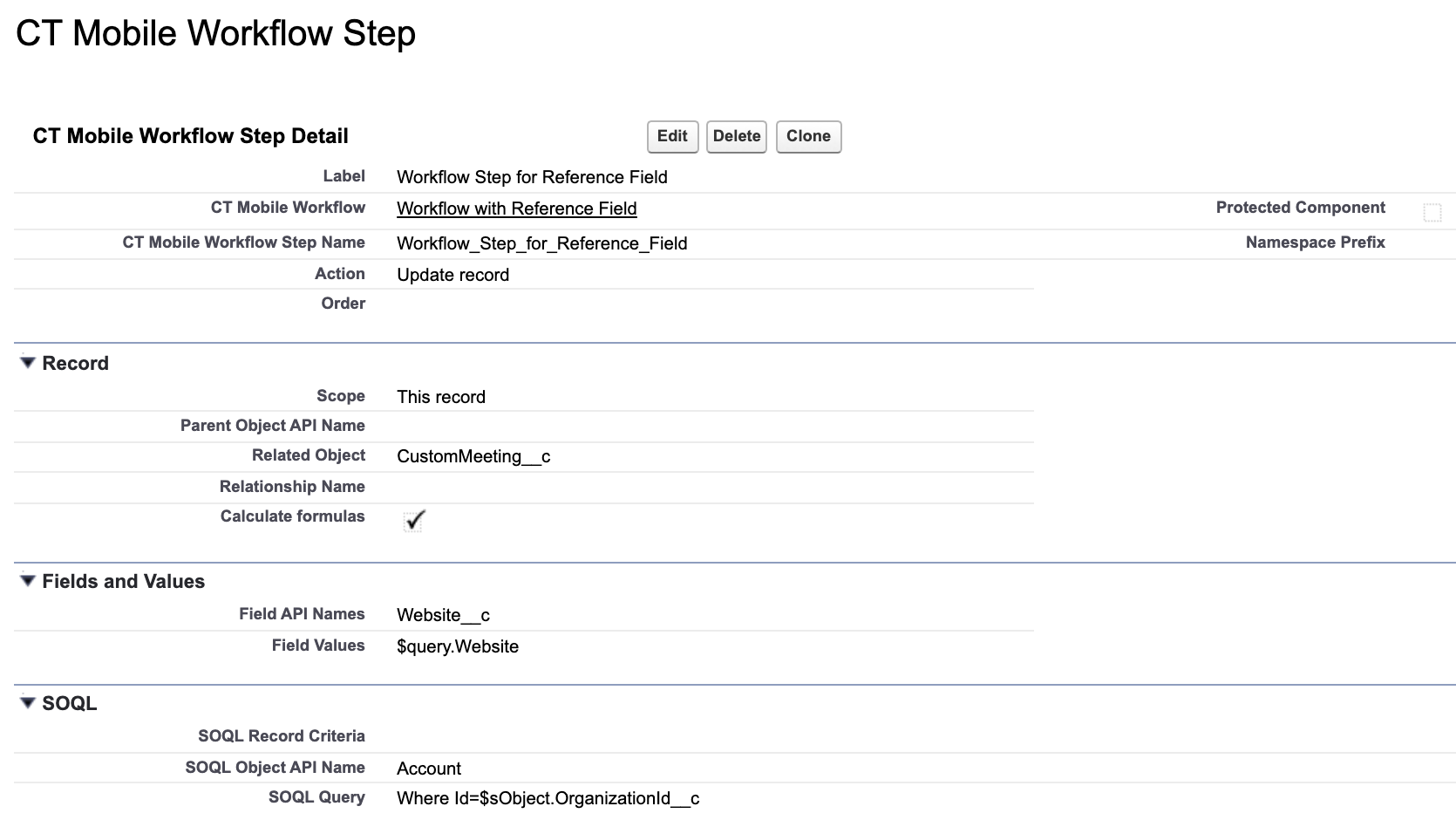
Task: Select the SOQL Query text
Action: 548,797
